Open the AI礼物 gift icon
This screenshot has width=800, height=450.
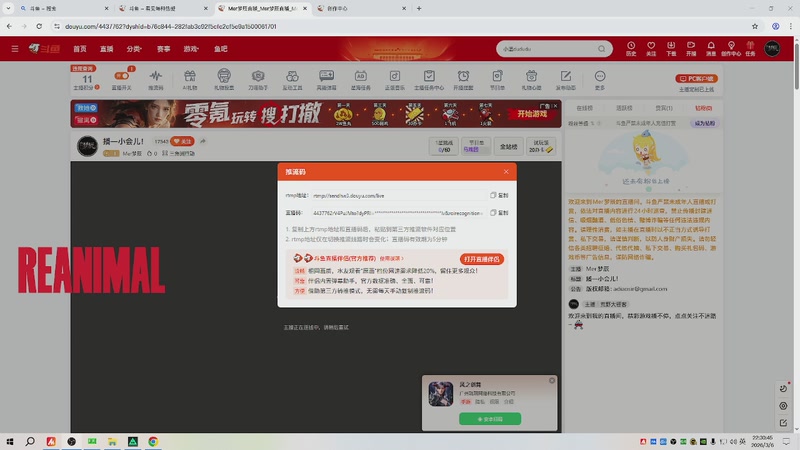coord(190,80)
